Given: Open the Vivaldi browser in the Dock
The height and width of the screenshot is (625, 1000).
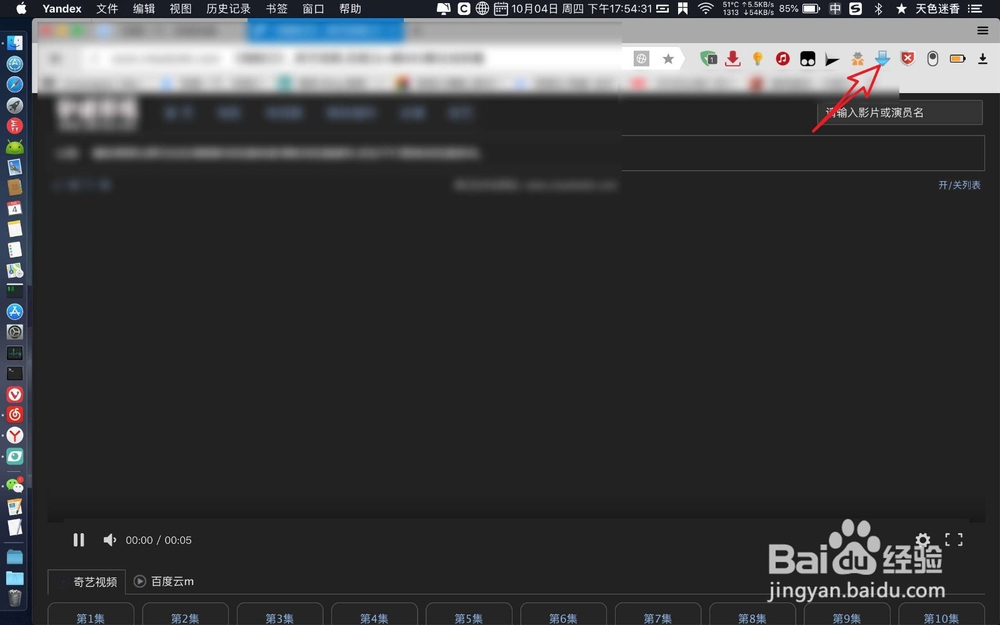Looking at the screenshot, I should 15,394.
